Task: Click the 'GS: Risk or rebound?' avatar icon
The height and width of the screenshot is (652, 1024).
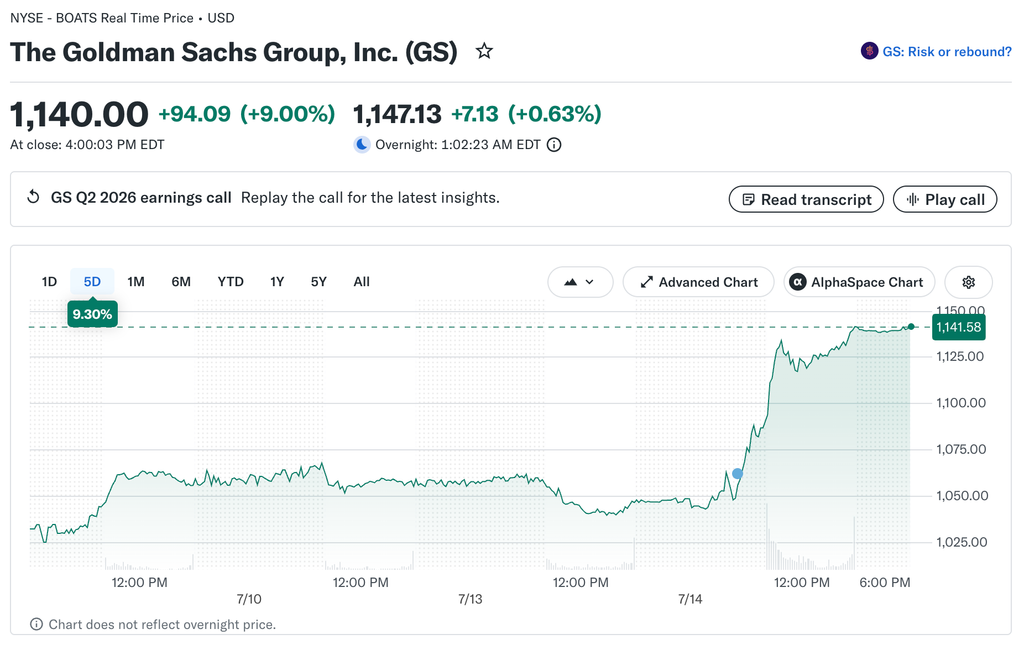Action: (869, 51)
